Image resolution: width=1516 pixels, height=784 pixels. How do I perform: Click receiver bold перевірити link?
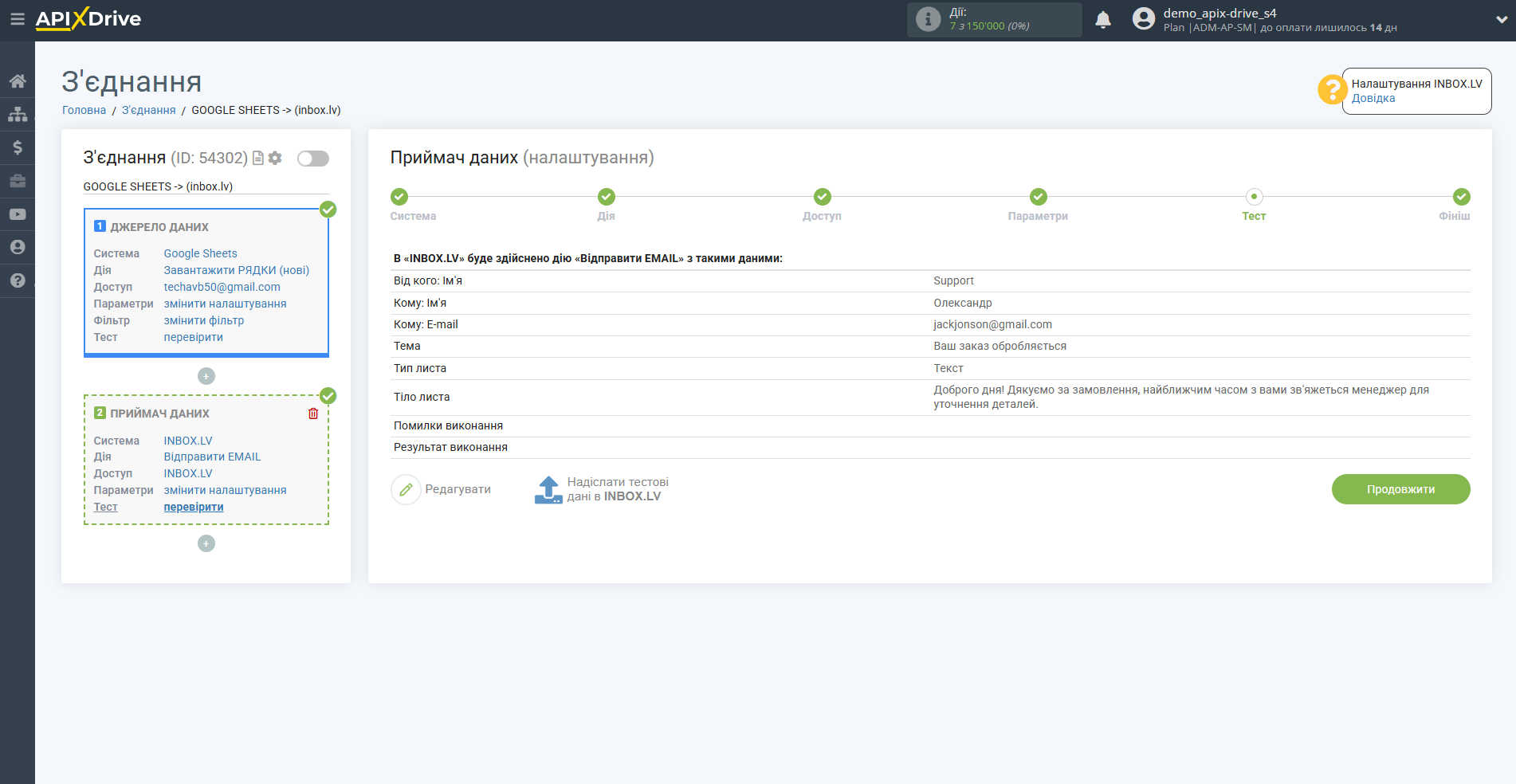coord(194,507)
